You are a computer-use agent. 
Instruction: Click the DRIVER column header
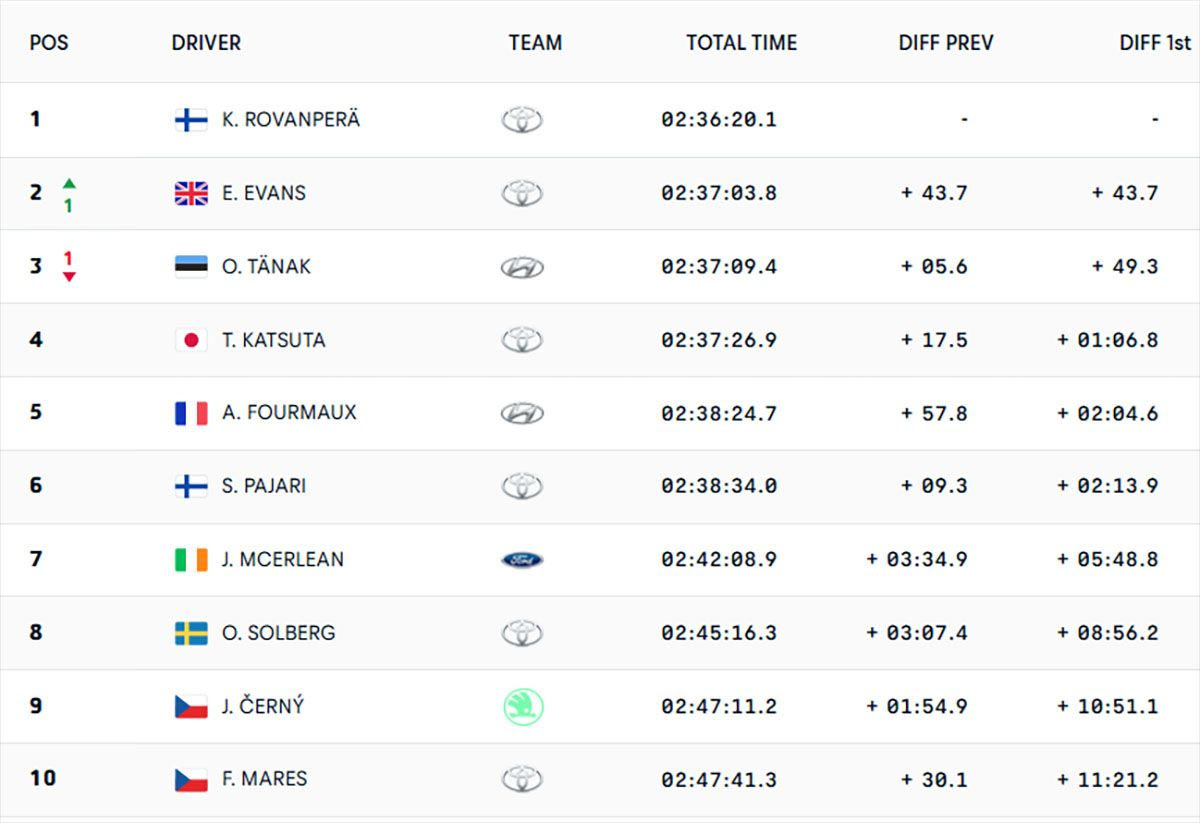pyautogui.click(x=206, y=43)
